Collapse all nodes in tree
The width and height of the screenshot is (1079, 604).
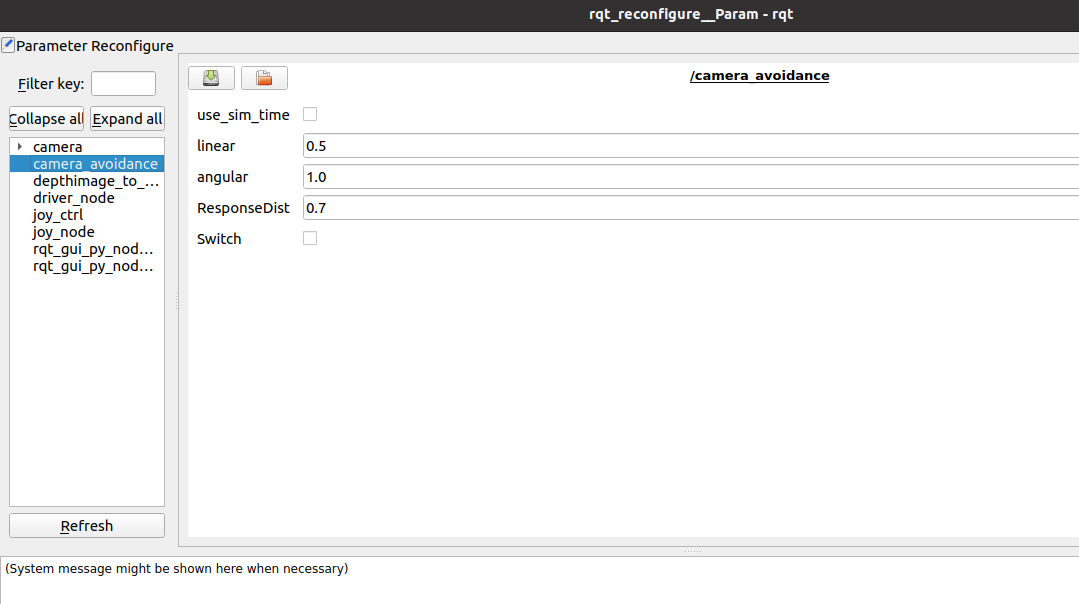[x=46, y=118]
